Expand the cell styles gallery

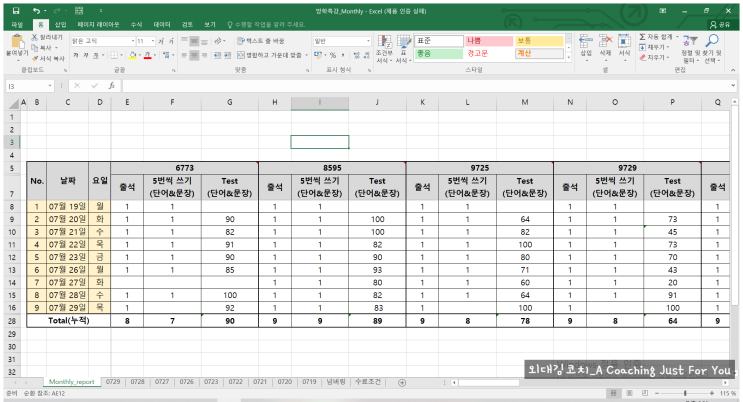(x=569, y=57)
